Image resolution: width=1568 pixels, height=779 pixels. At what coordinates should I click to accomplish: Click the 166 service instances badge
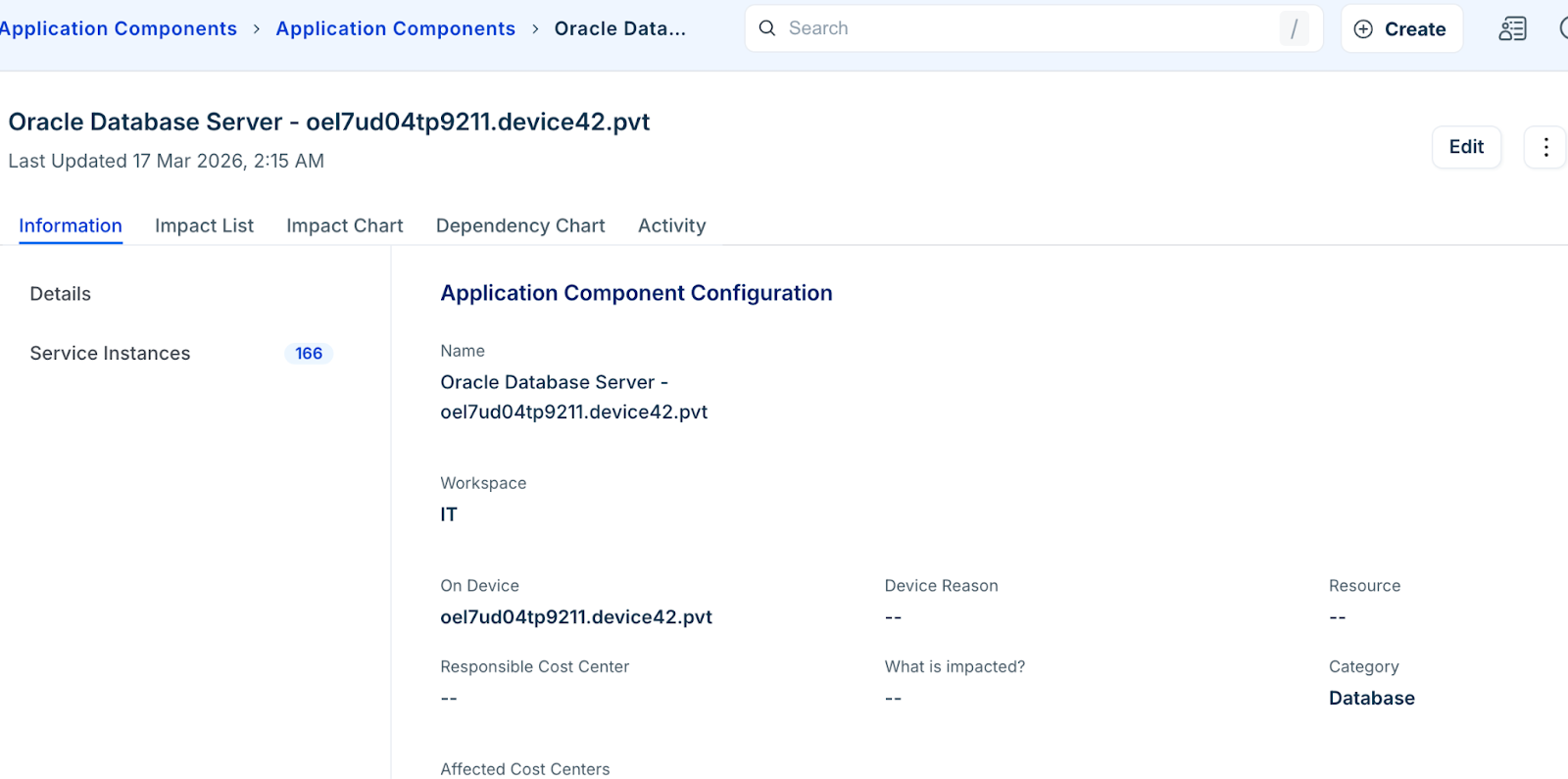point(309,354)
